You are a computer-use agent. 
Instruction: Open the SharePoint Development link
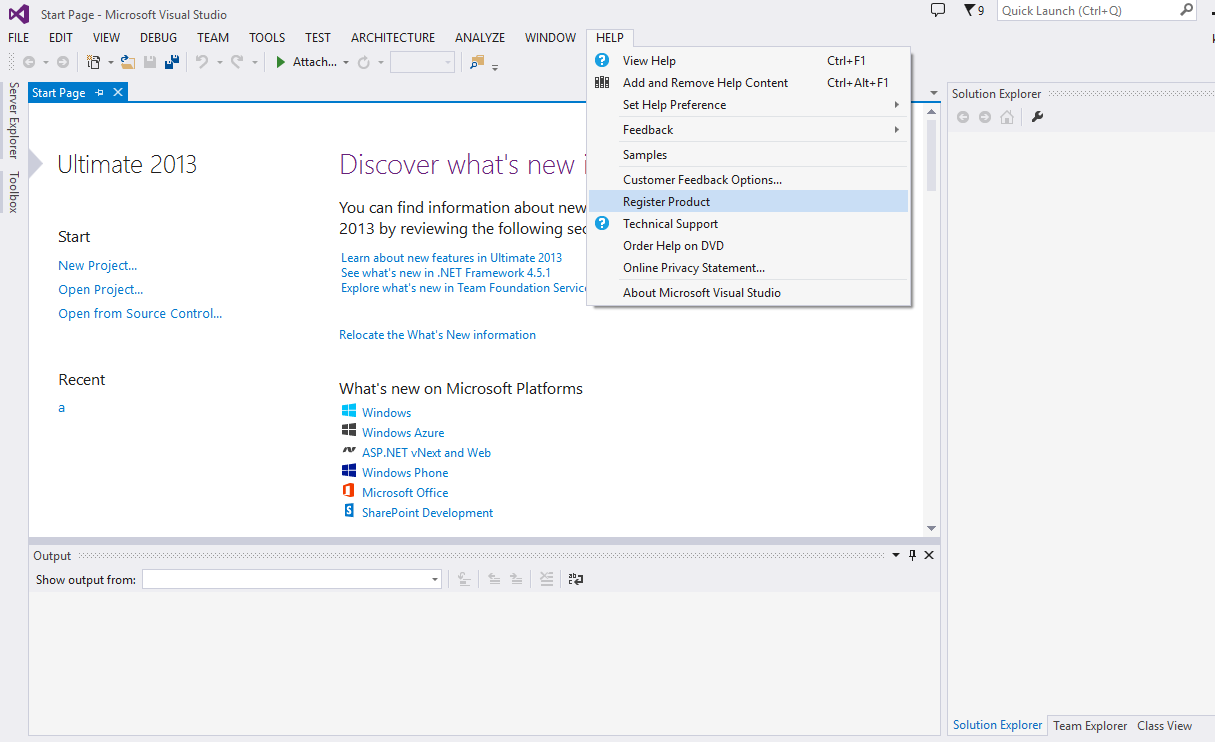point(427,513)
